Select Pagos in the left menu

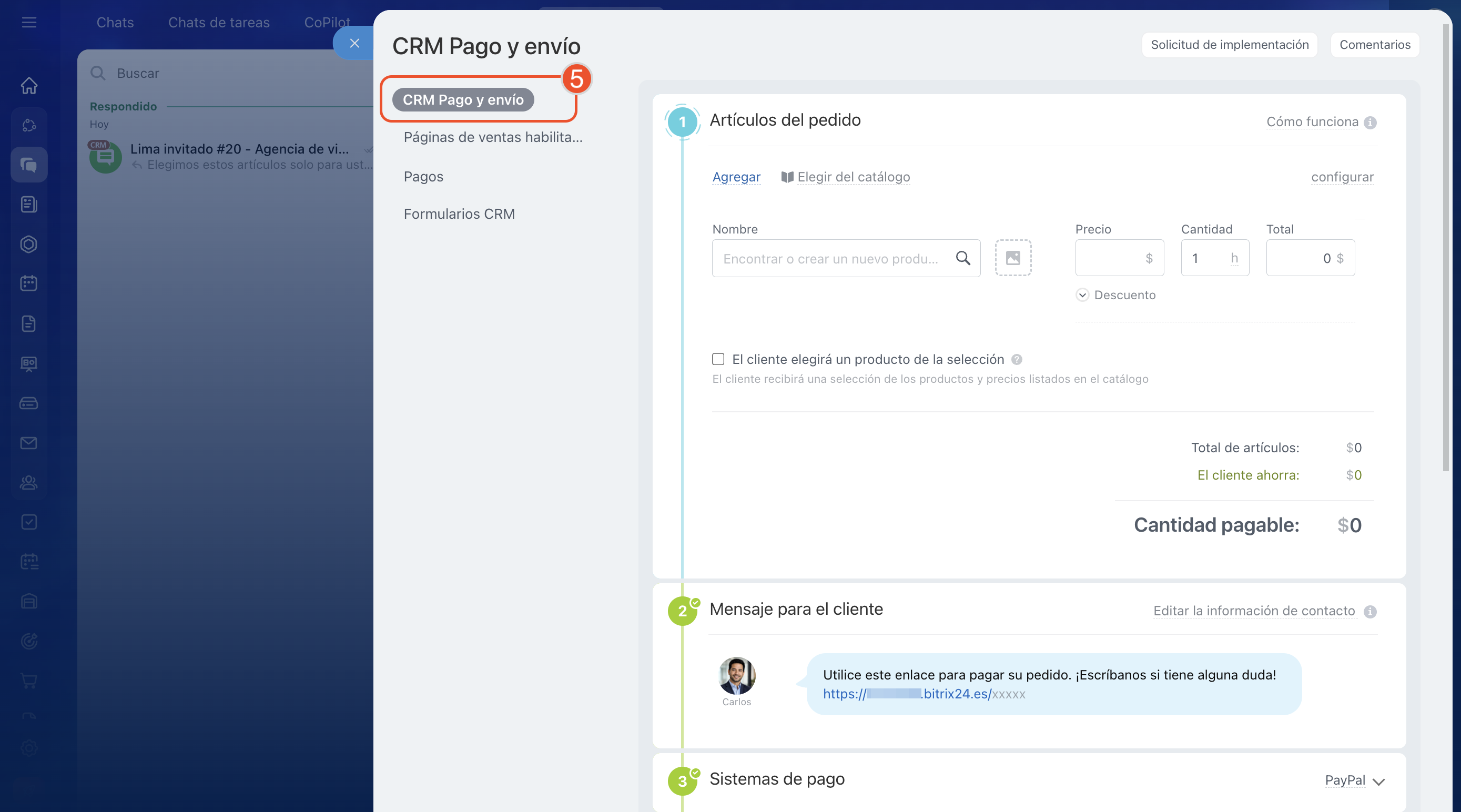click(x=423, y=176)
